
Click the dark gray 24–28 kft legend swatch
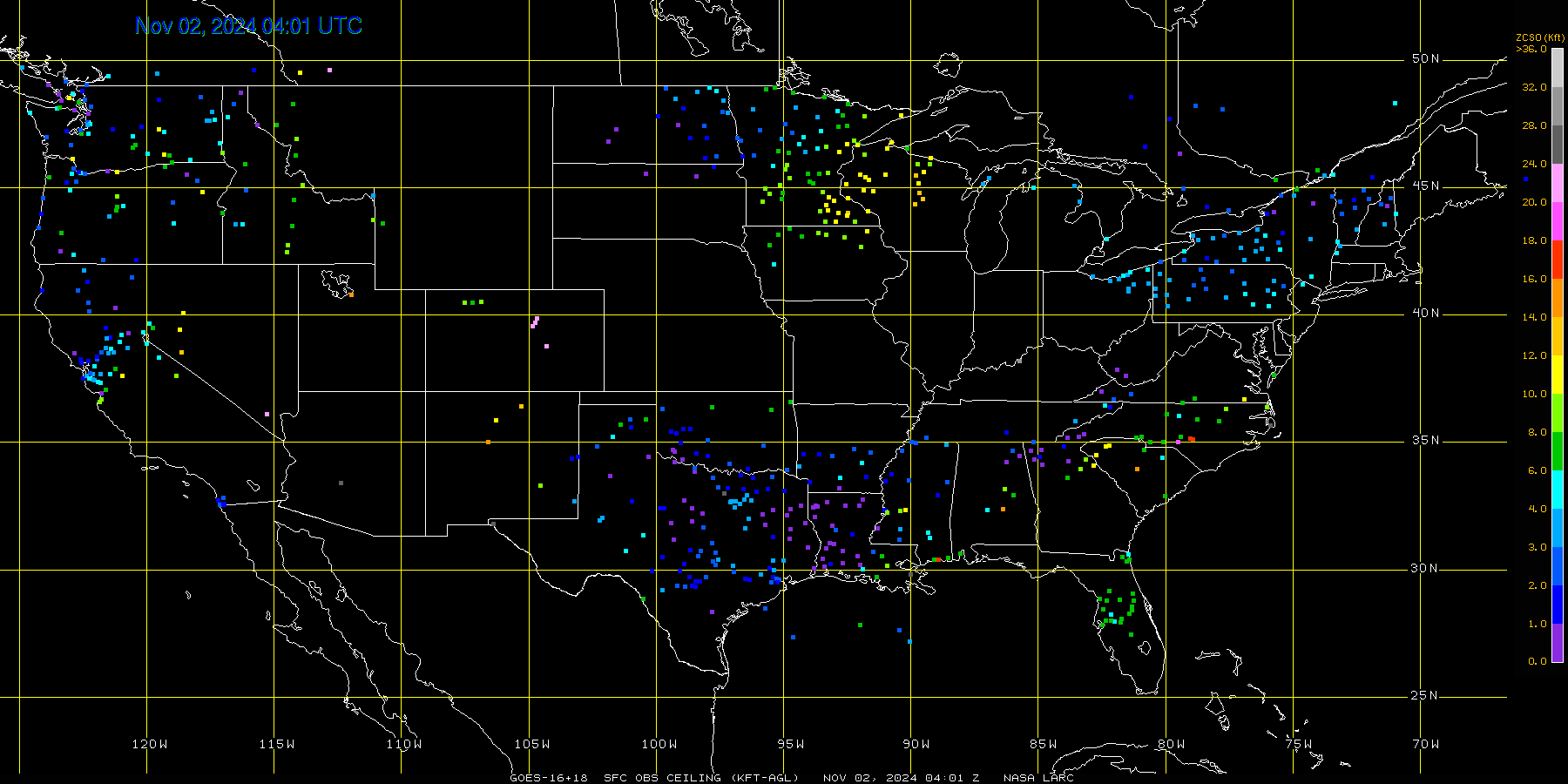click(1558, 145)
